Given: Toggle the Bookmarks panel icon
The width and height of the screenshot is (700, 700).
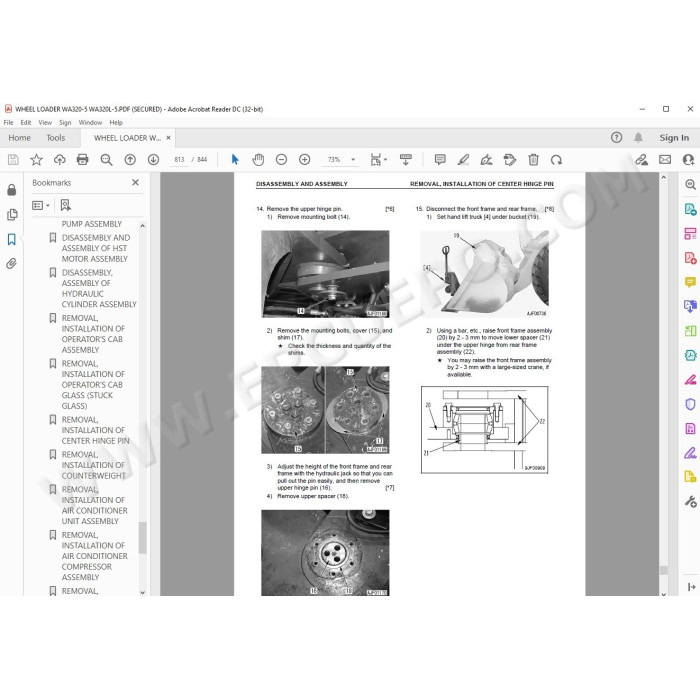Looking at the screenshot, I should point(12,239).
